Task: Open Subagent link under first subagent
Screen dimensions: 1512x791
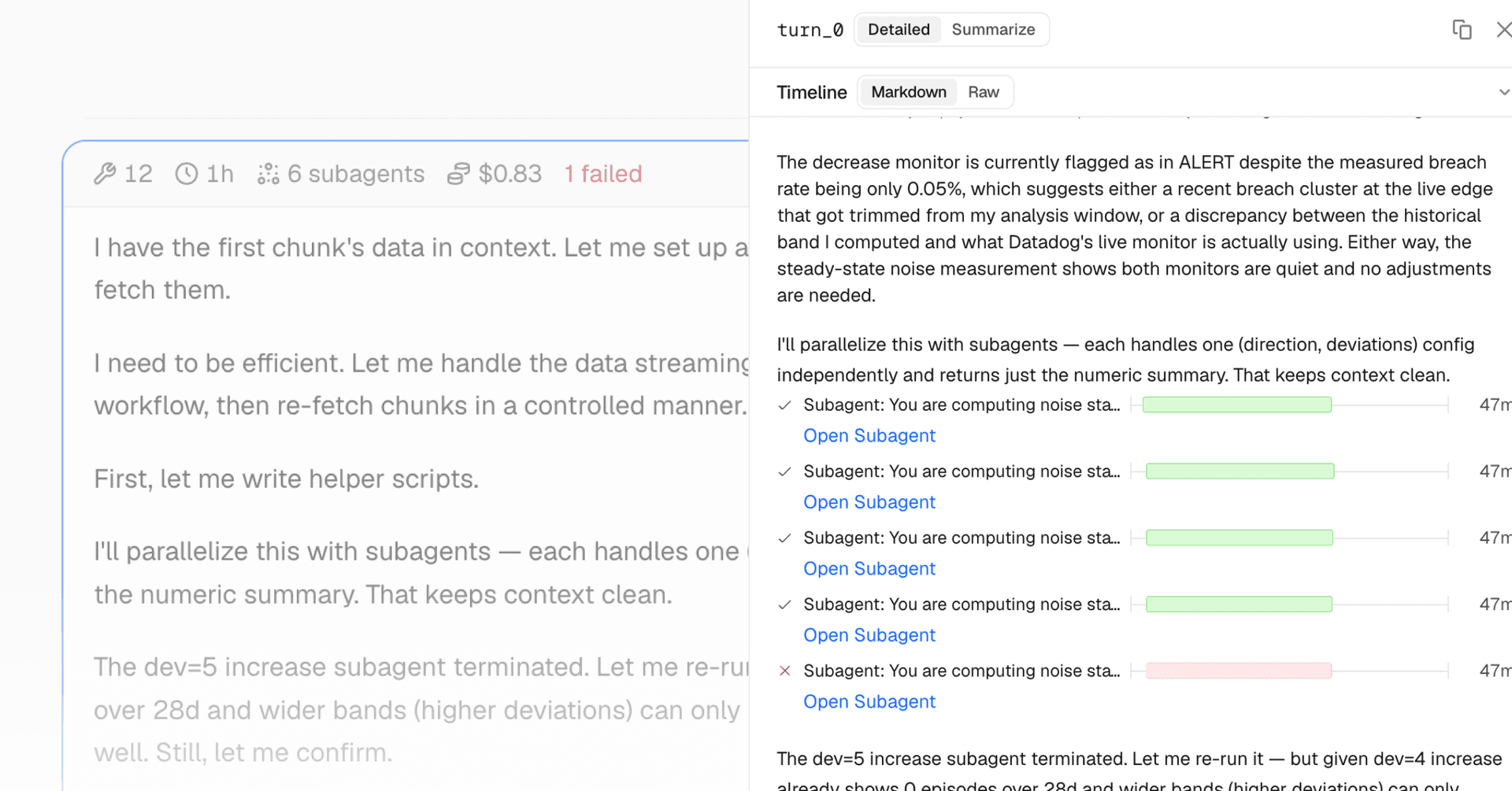Action: point(869,435)
